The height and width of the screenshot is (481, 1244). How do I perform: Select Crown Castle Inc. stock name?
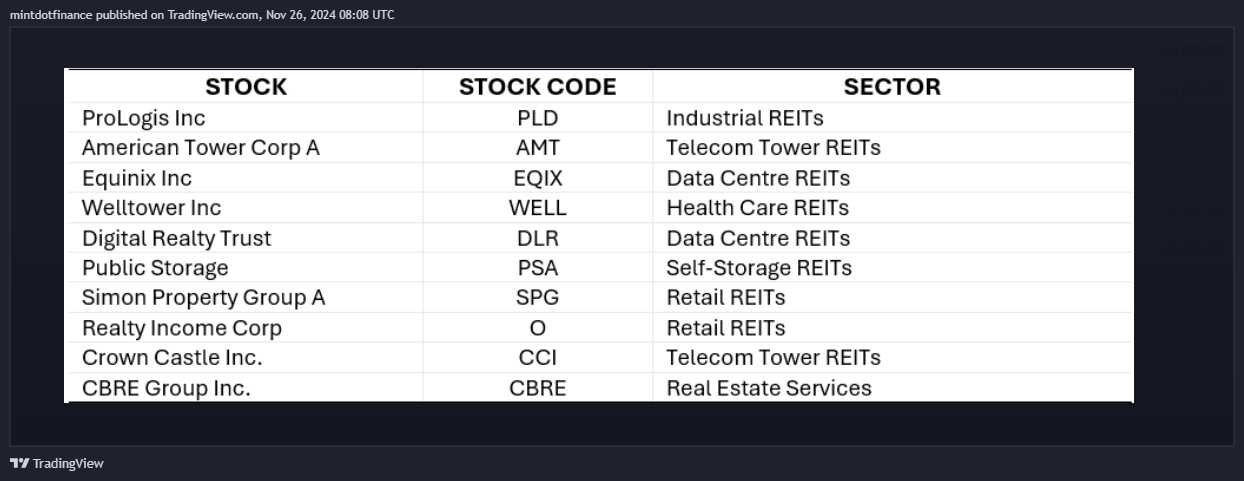pos(172,358)
